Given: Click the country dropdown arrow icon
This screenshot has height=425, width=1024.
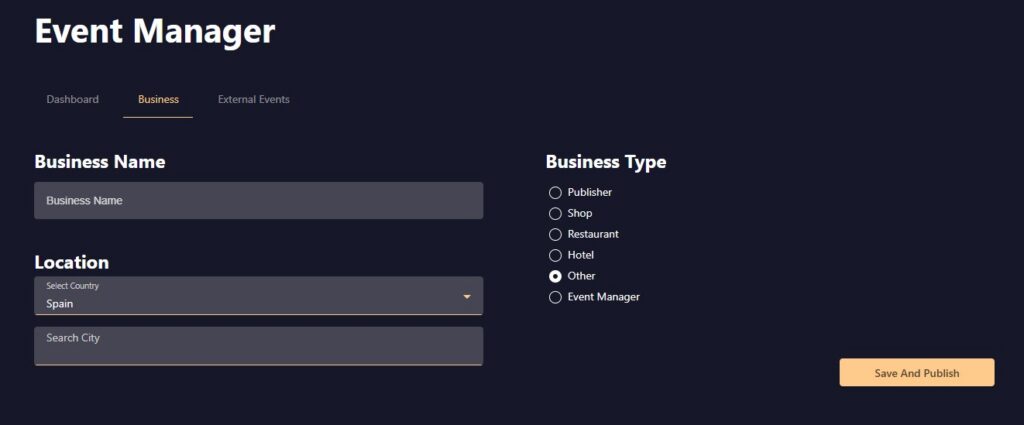Looking at the screenshot, I should pyautogui.click(x=467, y=296).
